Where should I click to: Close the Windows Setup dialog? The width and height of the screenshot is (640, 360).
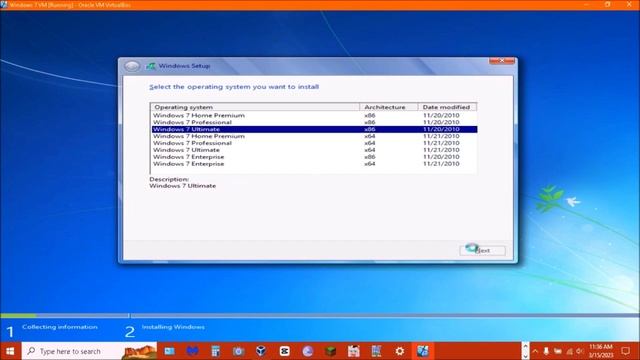pyautogui.click(x=502, y=61)
